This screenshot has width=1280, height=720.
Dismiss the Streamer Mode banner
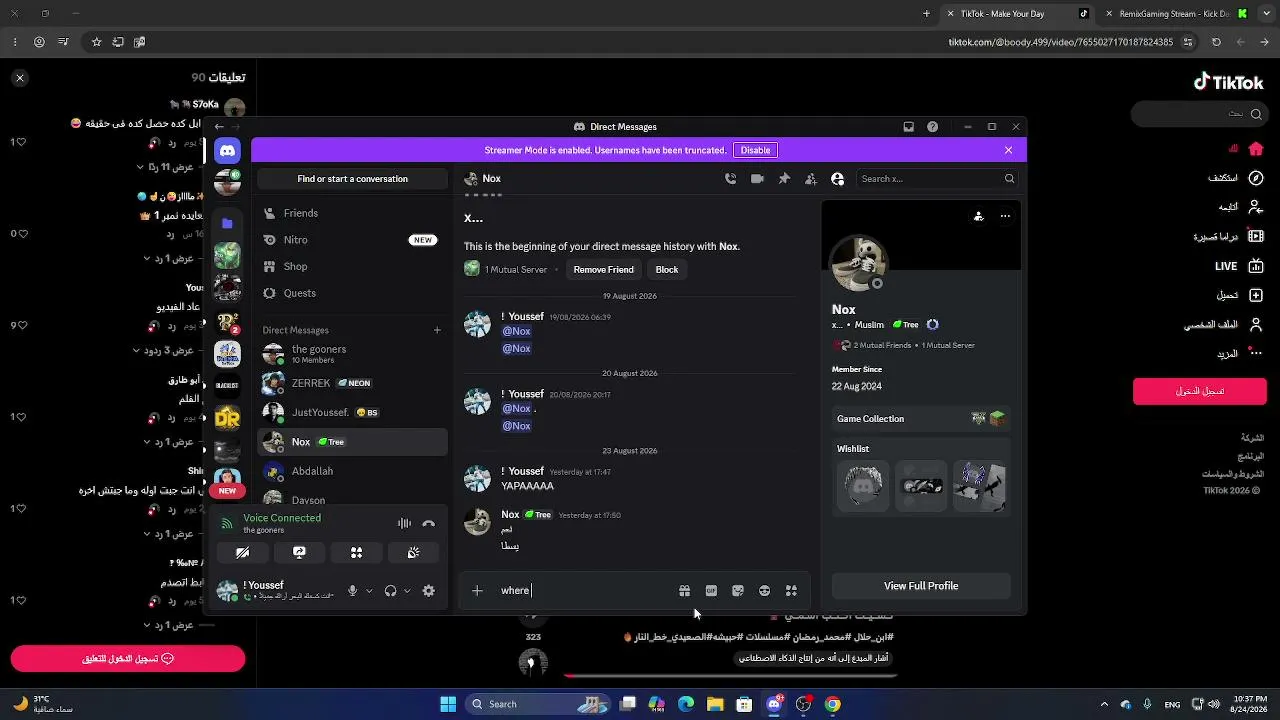click(x=1008, y=150)
